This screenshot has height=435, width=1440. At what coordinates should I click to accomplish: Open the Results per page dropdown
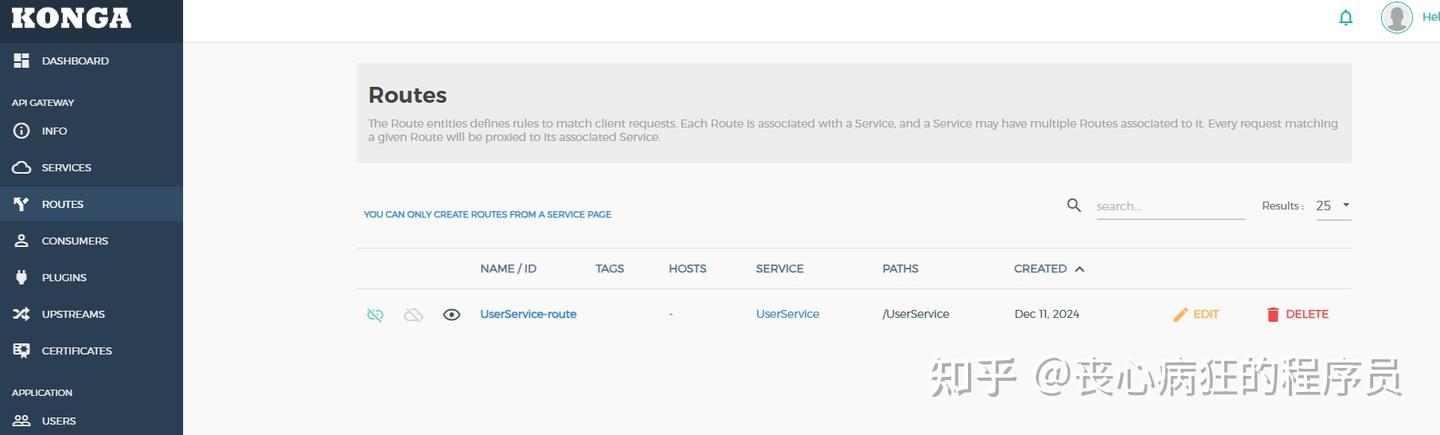coord(1333,206)
